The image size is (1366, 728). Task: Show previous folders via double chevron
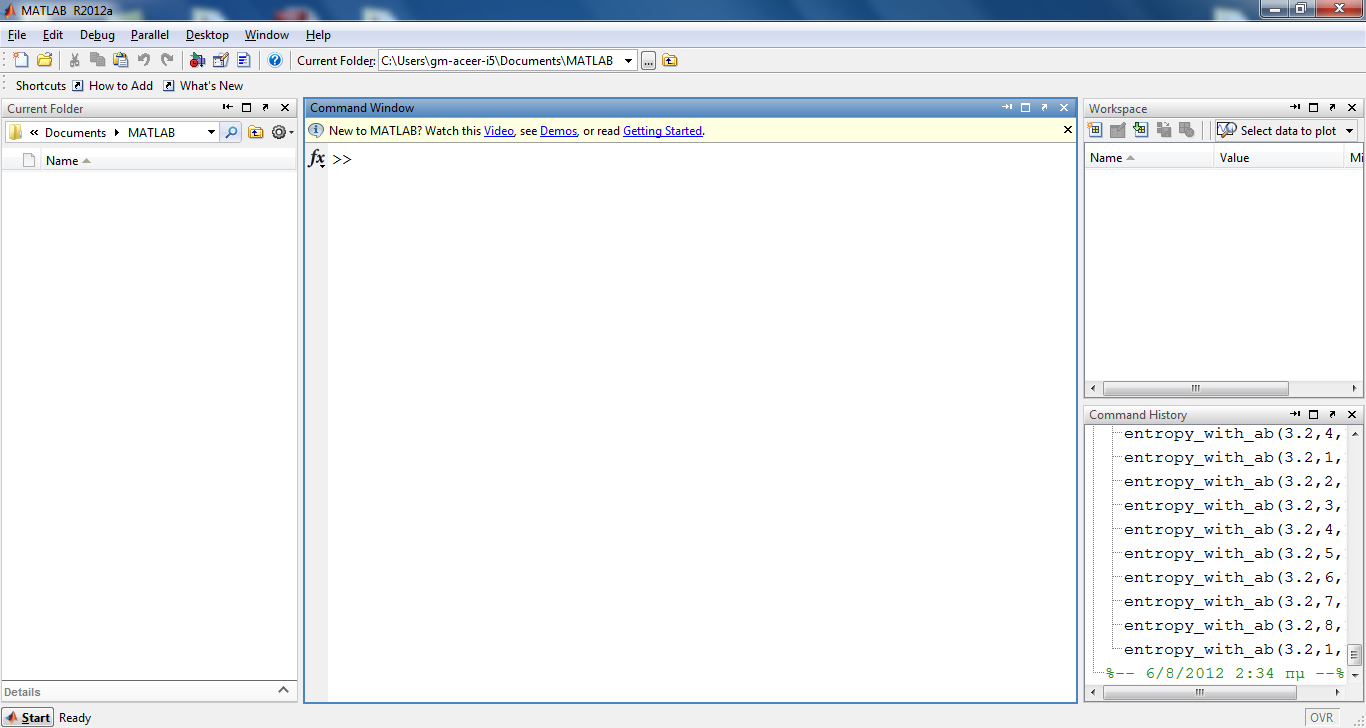[x=34, y=132]
